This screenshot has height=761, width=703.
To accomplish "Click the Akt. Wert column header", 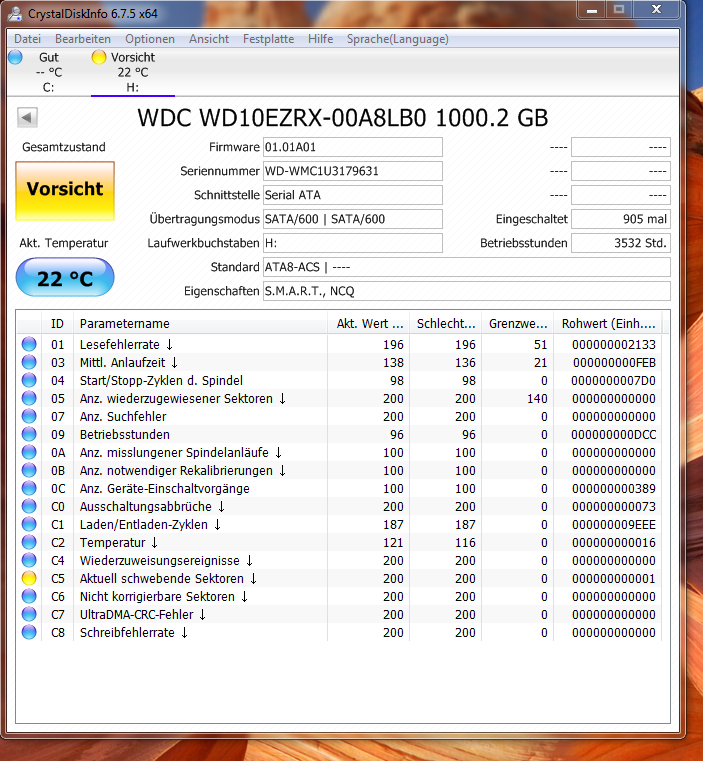I will coord(368,324).
